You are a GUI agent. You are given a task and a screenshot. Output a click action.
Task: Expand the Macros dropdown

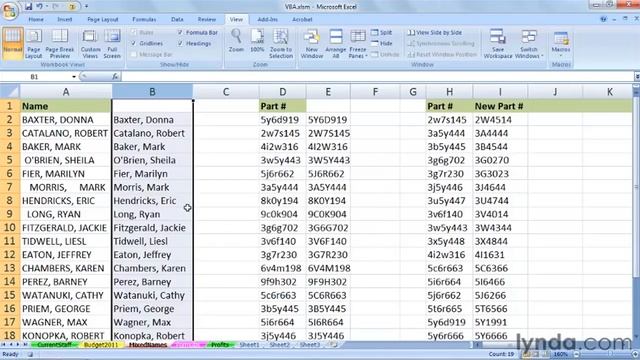tap(561, 55)
